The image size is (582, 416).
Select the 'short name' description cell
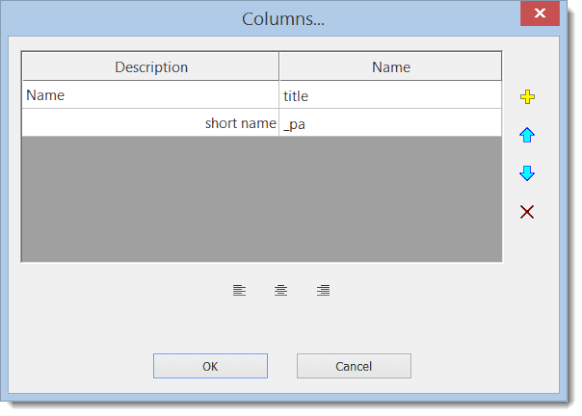(150, 123)
